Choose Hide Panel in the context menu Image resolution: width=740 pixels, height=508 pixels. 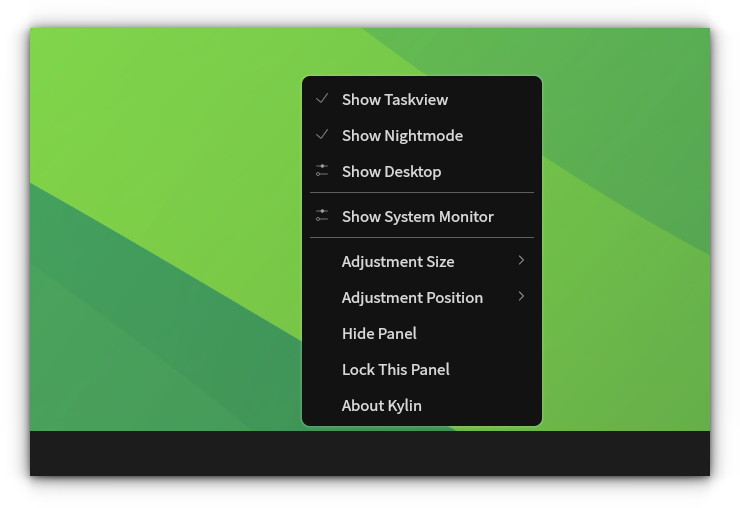click(379, 333)
